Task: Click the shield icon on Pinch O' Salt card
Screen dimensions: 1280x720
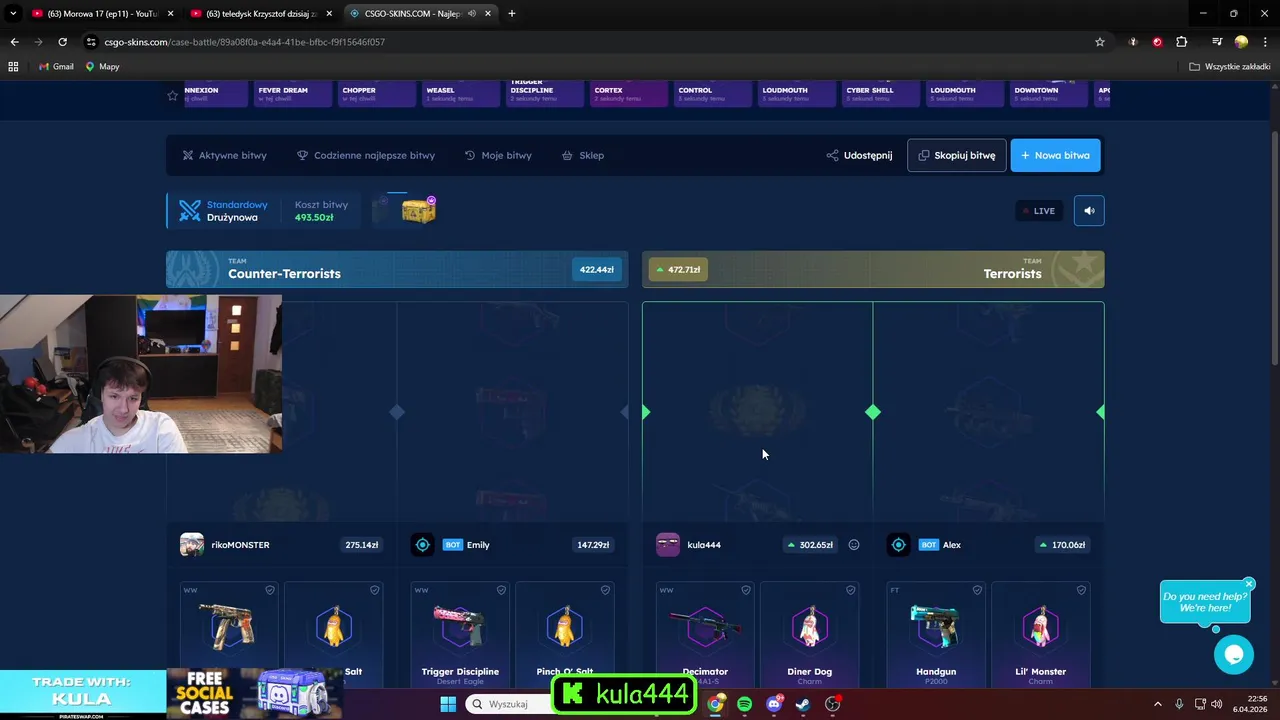Action: 605,590
